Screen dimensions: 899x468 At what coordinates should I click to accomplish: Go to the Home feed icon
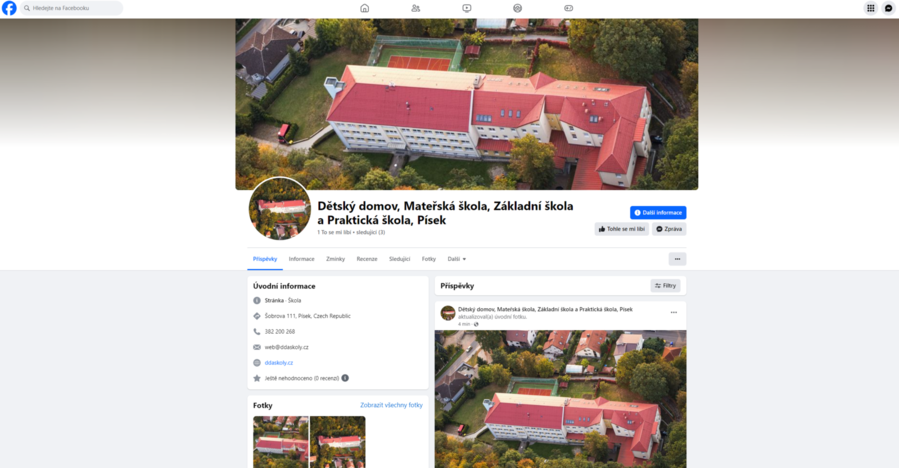[365, 8]
